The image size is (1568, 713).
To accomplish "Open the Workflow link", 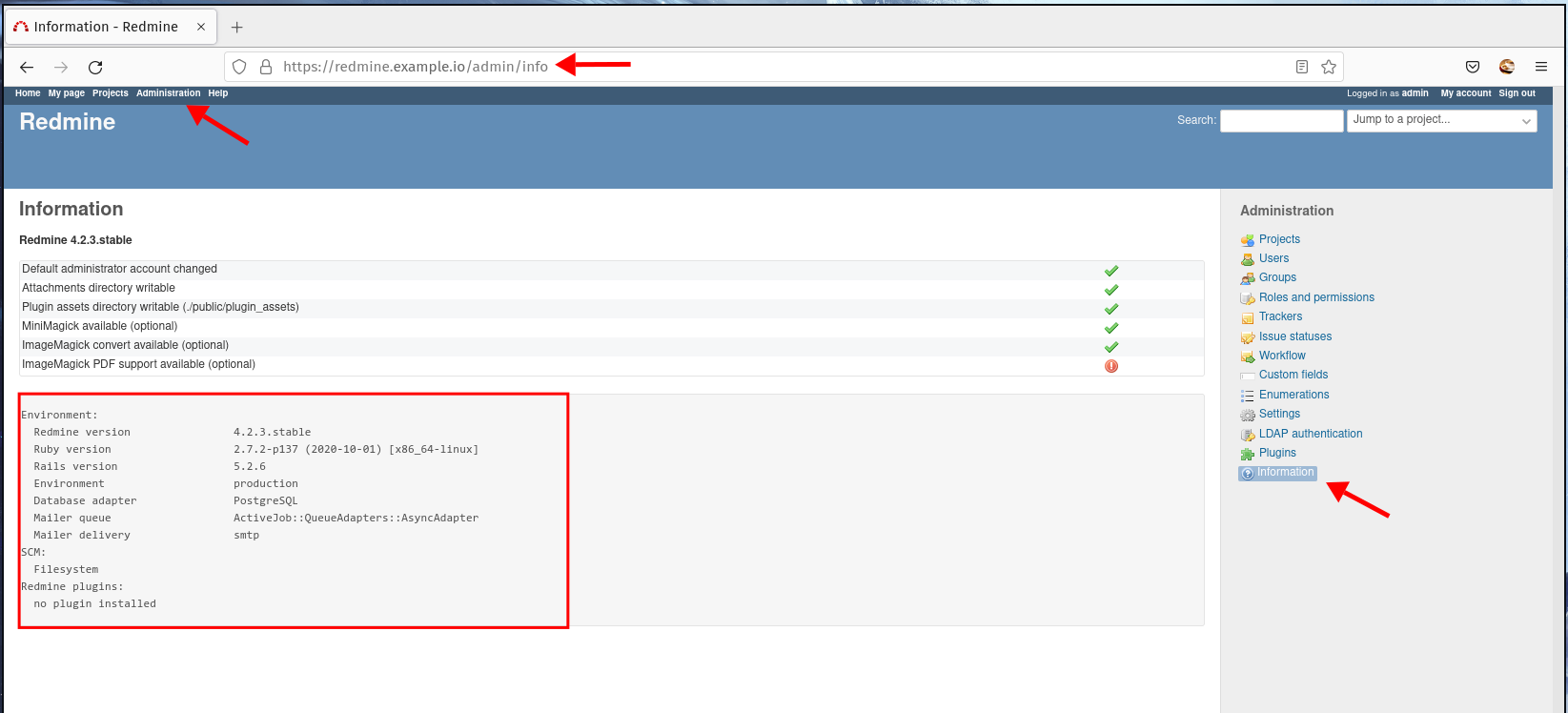I will pyautogui.click(x=1282, y=356).
